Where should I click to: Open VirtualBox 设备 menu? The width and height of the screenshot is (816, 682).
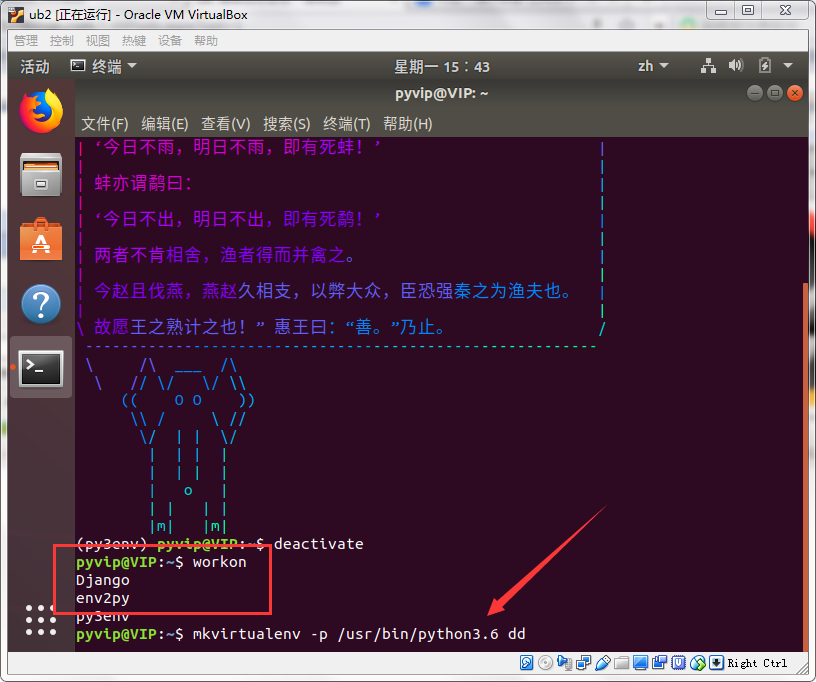tap(170, 41)
